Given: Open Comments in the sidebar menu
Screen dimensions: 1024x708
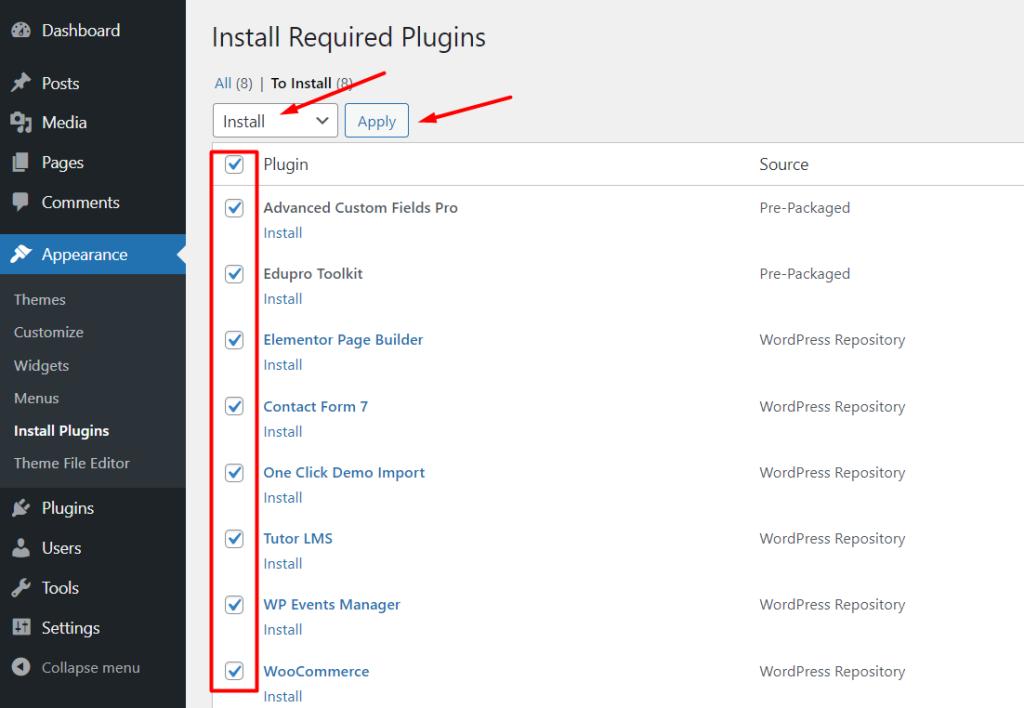Looking at the screenshot, I should tap(81, 202).
